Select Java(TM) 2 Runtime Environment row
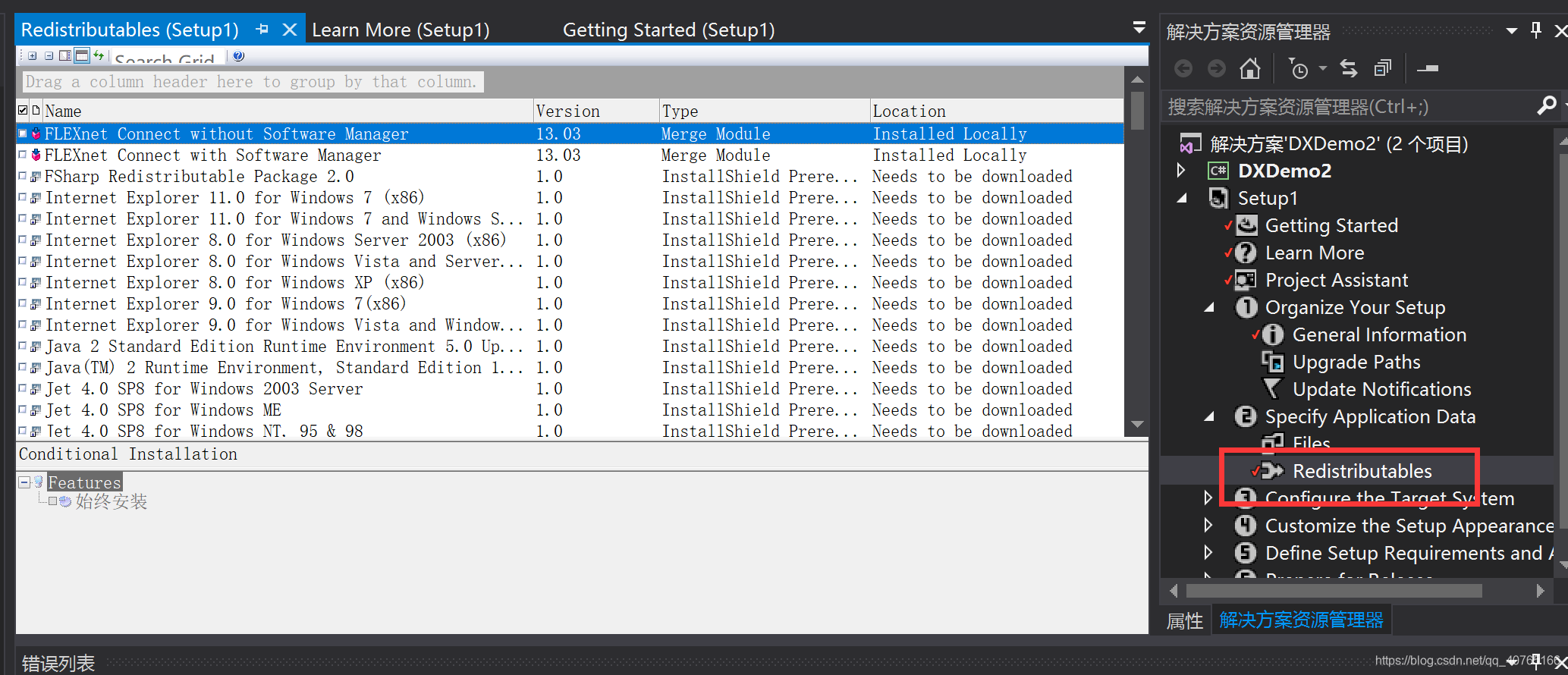1568x675 pixels. point(570,367)
